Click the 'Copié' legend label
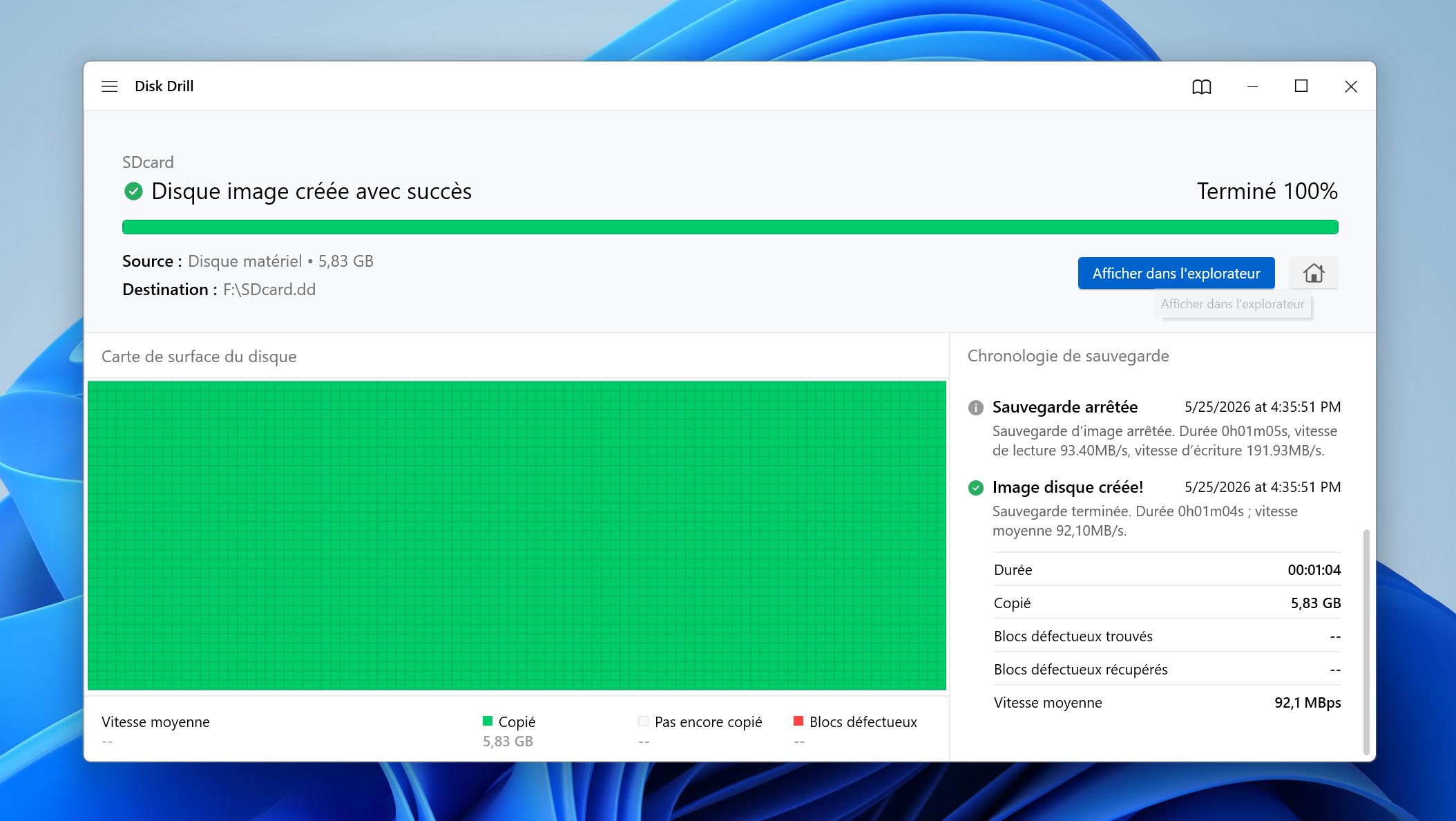 pyautogui.click(x=517, y=721)
